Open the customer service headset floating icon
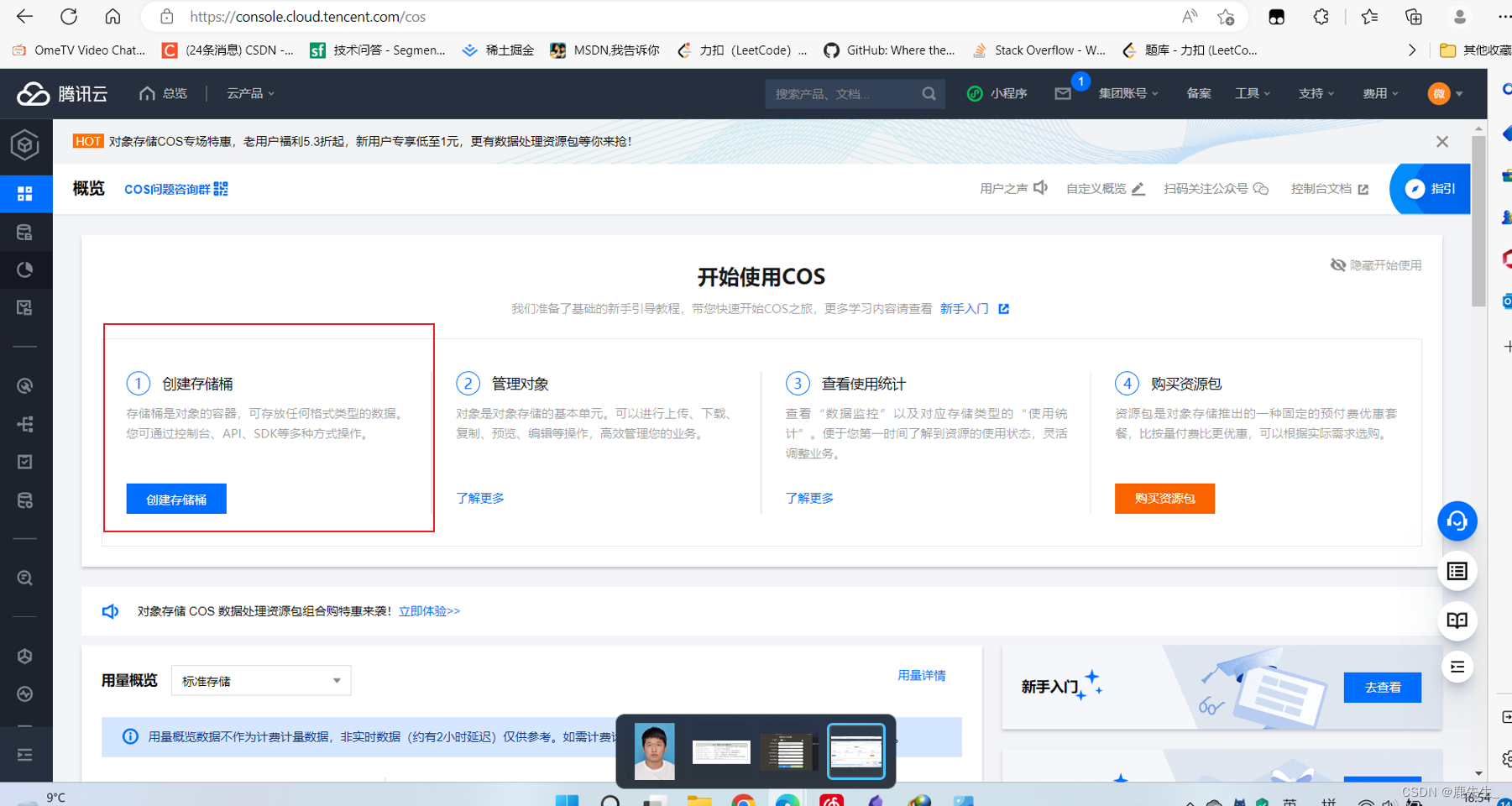The width and height of the screenshot is (1512, 806). [1457, 521]
